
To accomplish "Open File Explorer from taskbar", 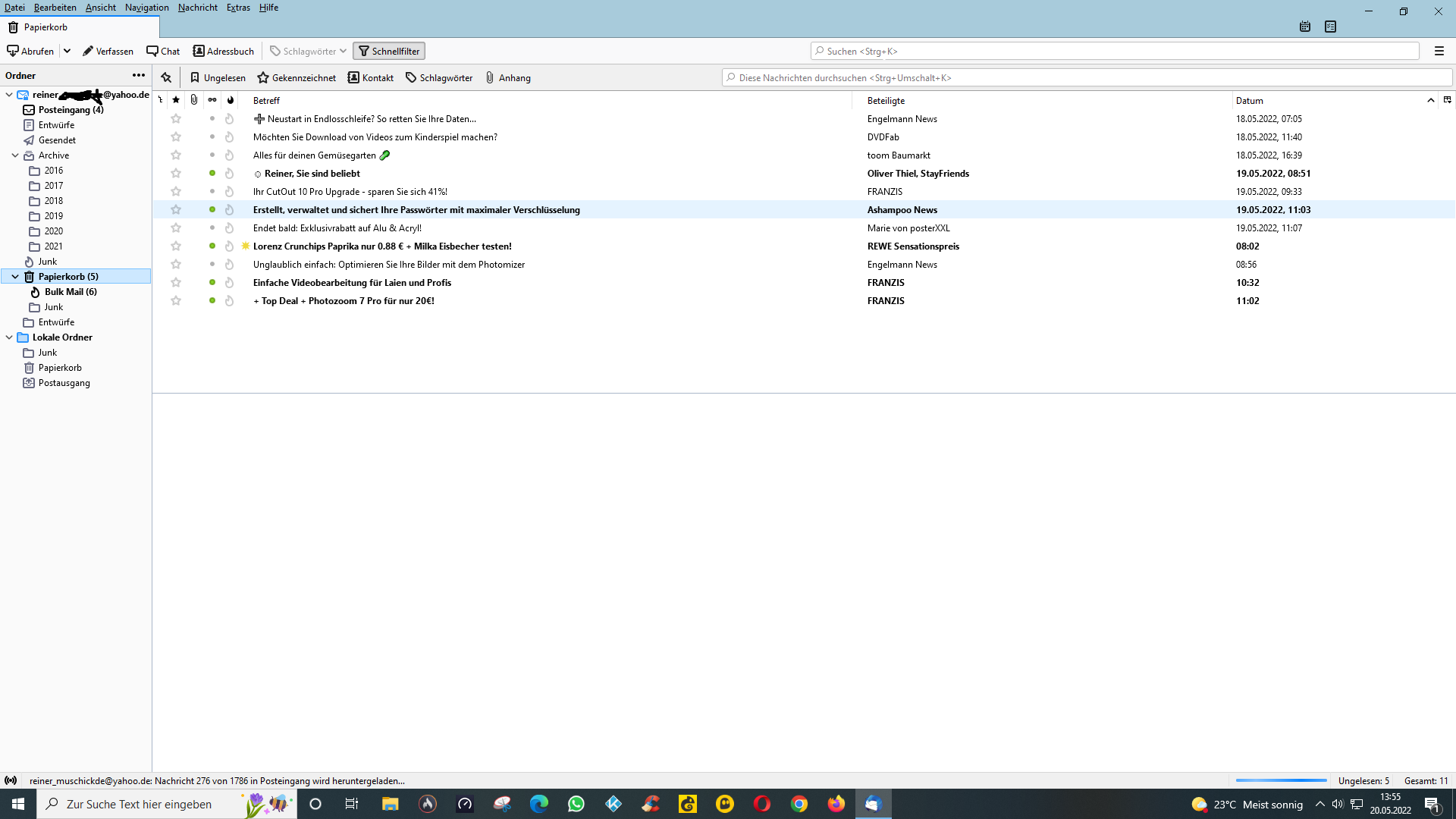I will click(x=391, y=804).
